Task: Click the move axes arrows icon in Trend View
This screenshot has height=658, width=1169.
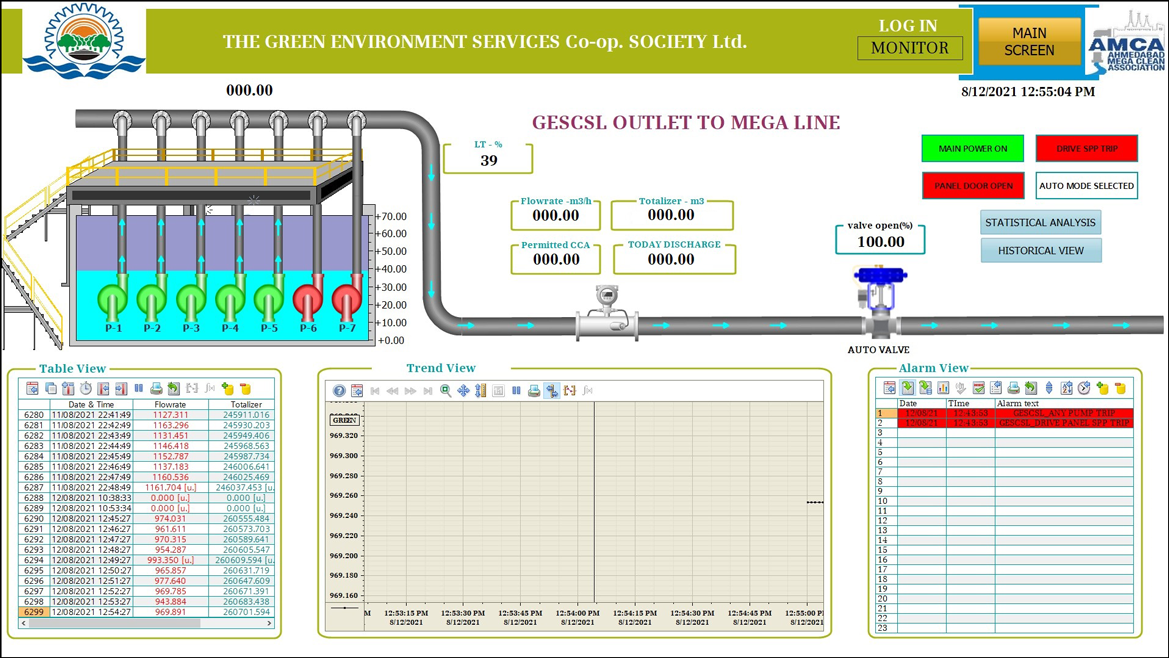Action: (463, 391)
